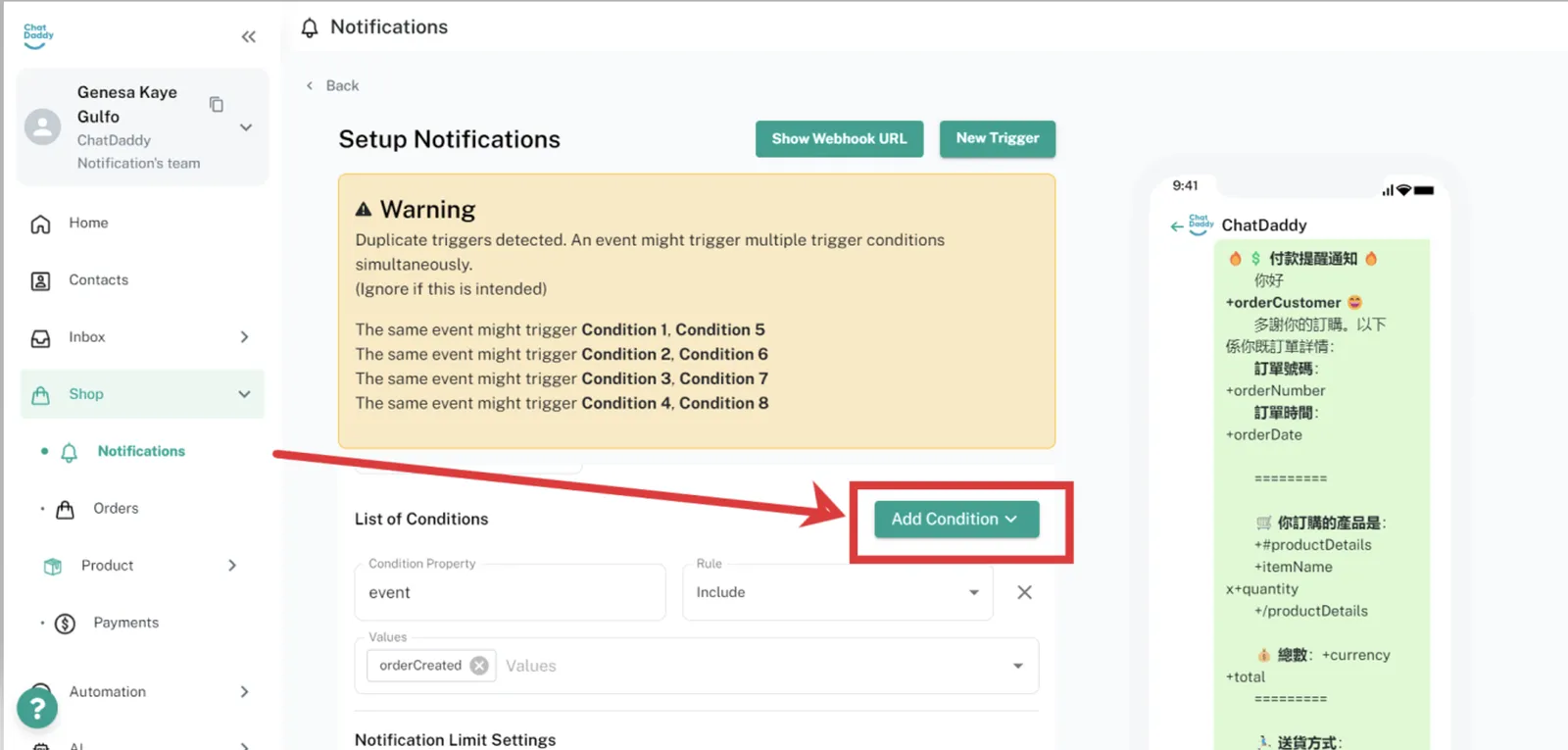
Task: Open Notifications in Shop submenu
Action: [141, 451]
